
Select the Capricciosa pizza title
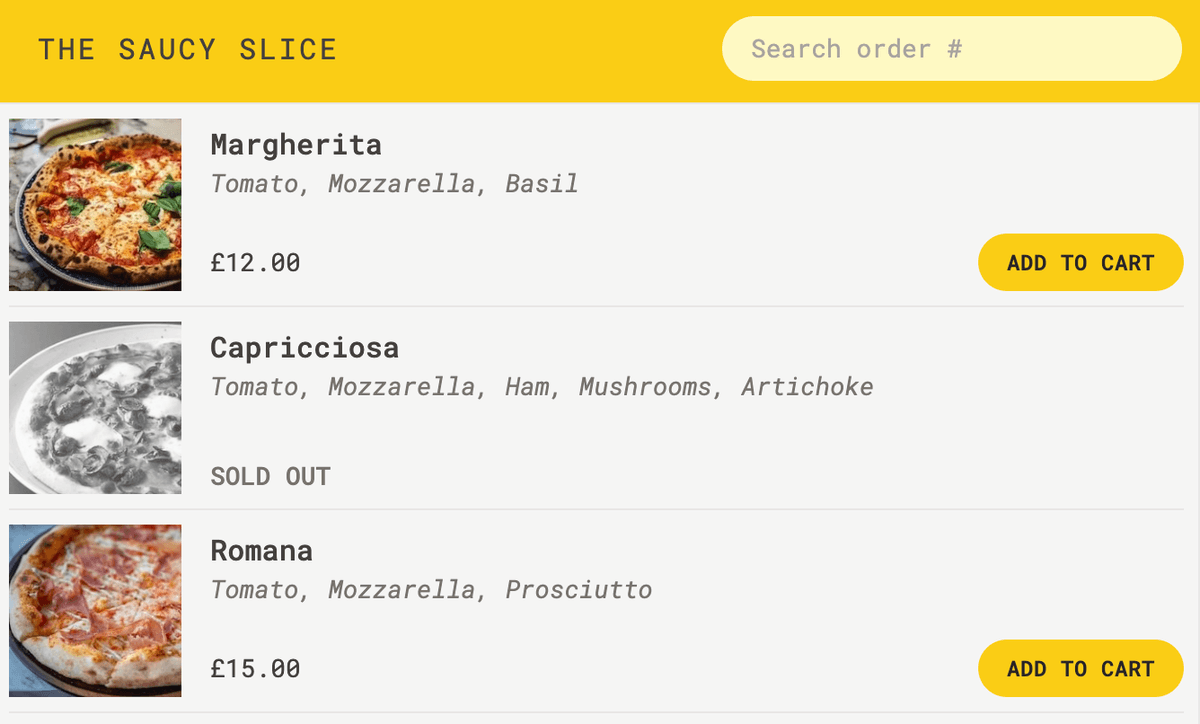304,348
